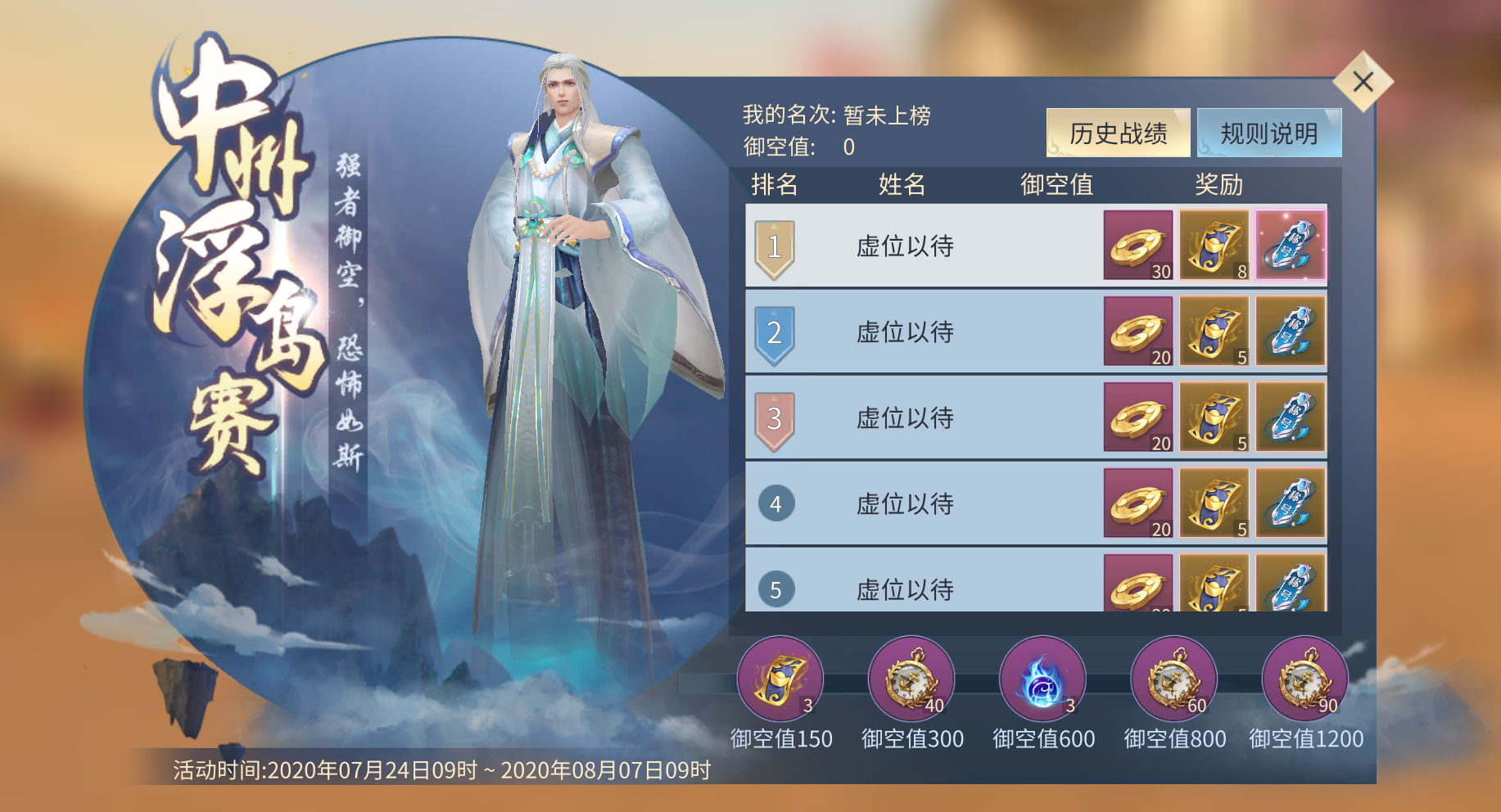This screenshot has height=812, width=1501.
Task: Tap the 御空值800 pocket watch milestone reward
Action: pos(1174,679)
